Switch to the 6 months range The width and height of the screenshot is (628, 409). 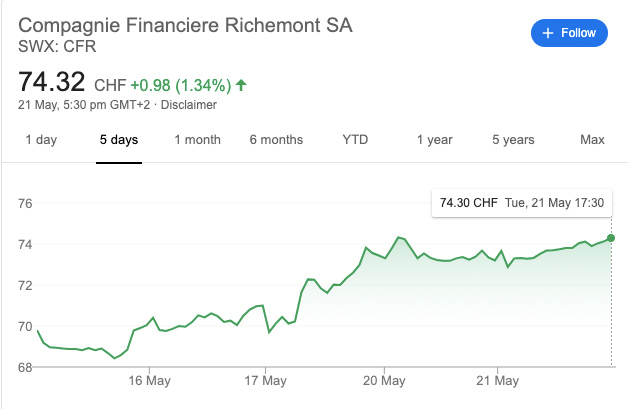[x=276, y=140]
